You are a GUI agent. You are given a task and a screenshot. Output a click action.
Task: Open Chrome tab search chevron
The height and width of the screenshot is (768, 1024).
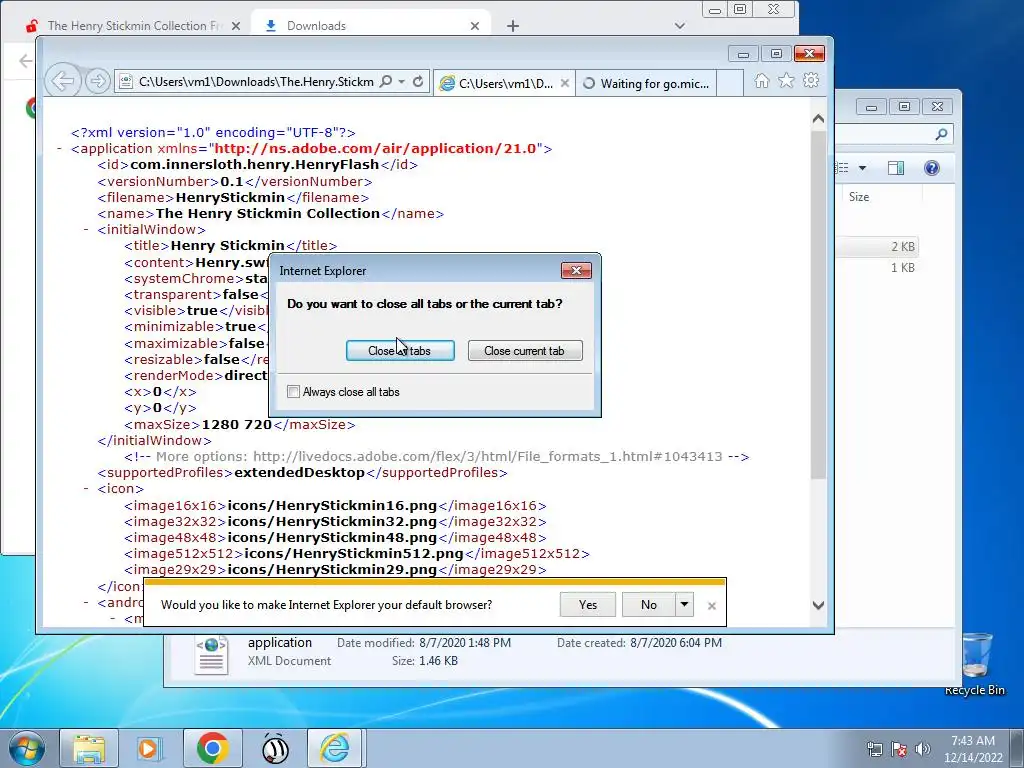pos(680,26)
